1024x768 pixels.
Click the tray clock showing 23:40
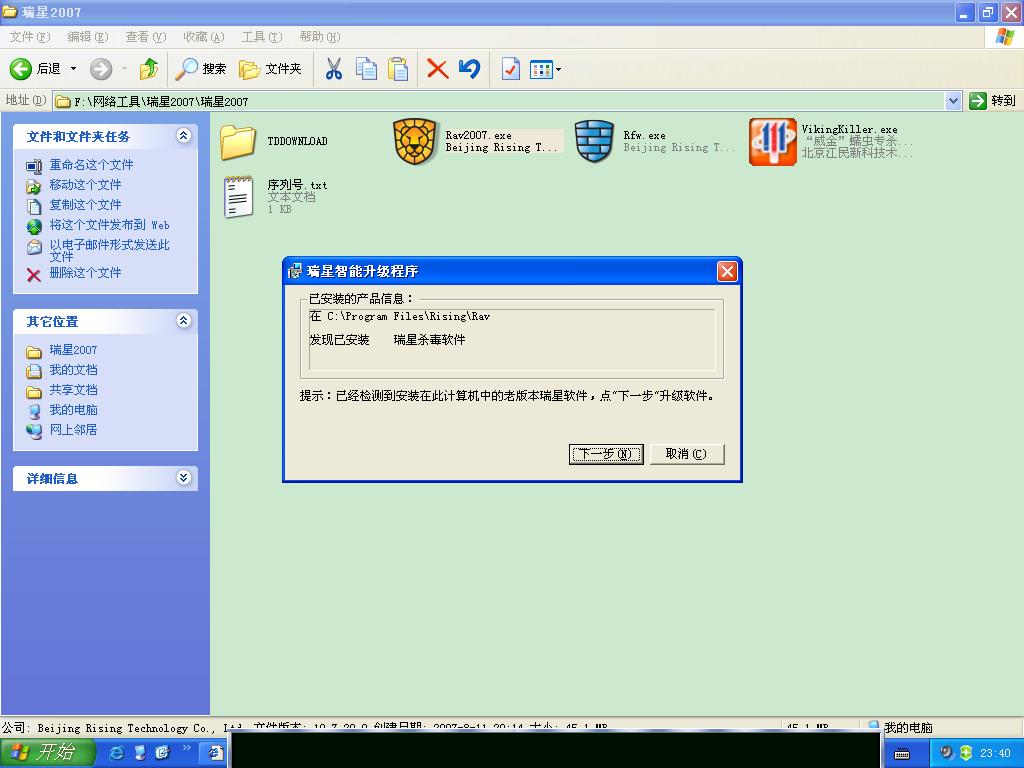click(x=995, y=753)
